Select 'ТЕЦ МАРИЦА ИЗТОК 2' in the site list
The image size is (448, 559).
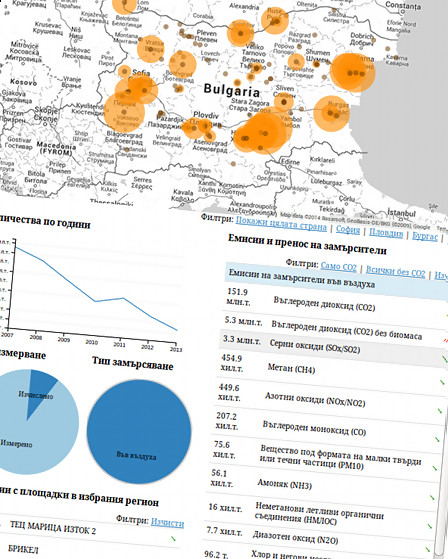[x=53, y=528]
